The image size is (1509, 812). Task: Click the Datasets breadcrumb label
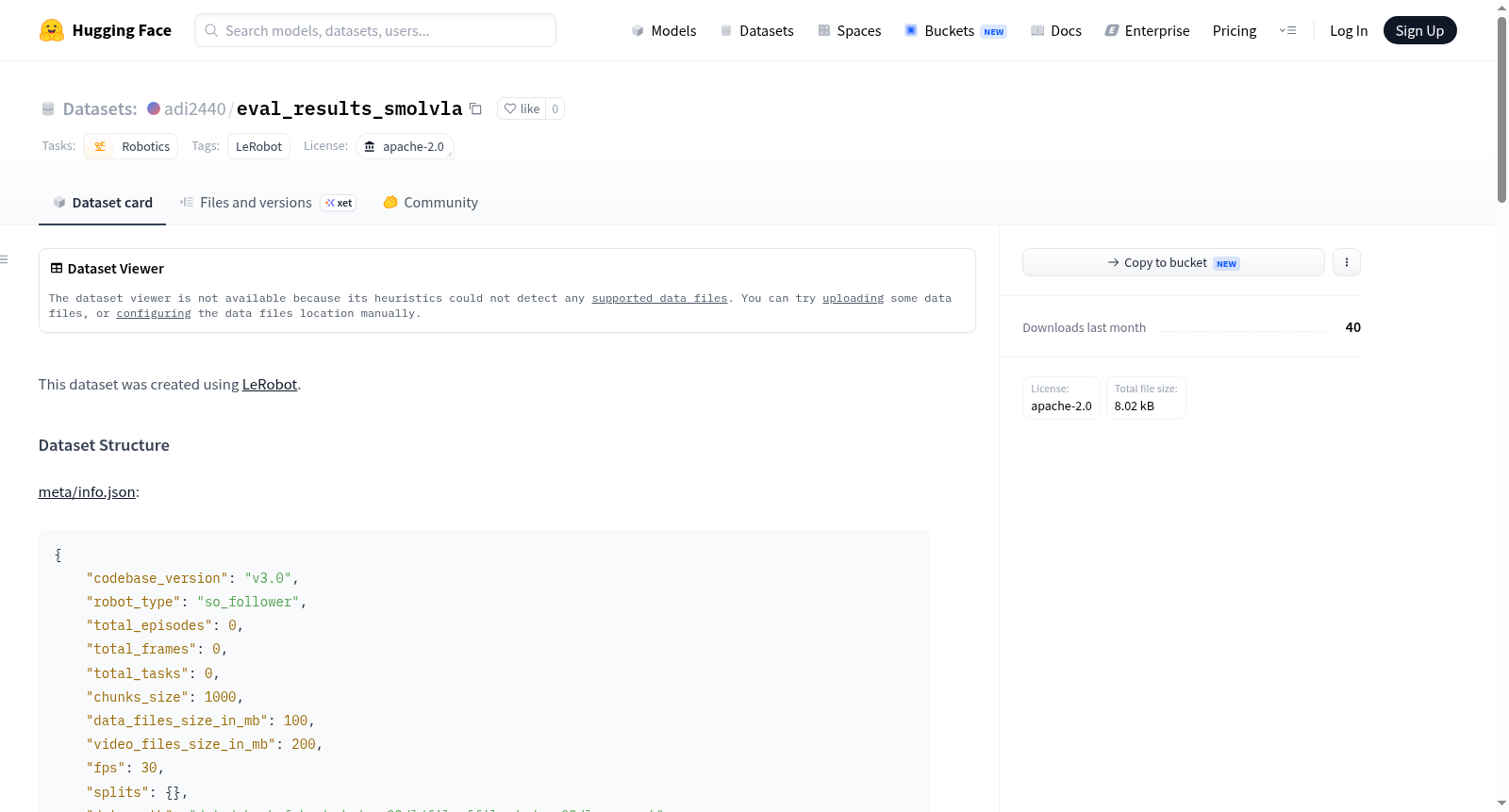click(x=100, y=108)
